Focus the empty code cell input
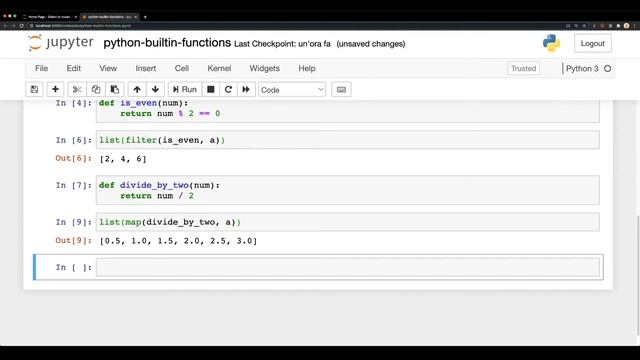 [348, 267]
